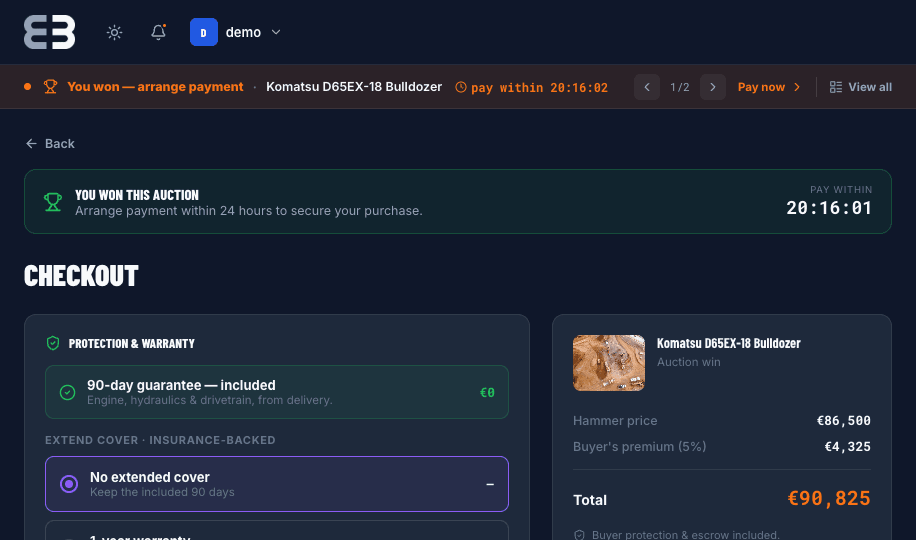Go to next won auction arrow
The width and height of the screenshot is (916, 540).
tap(713, 87)
